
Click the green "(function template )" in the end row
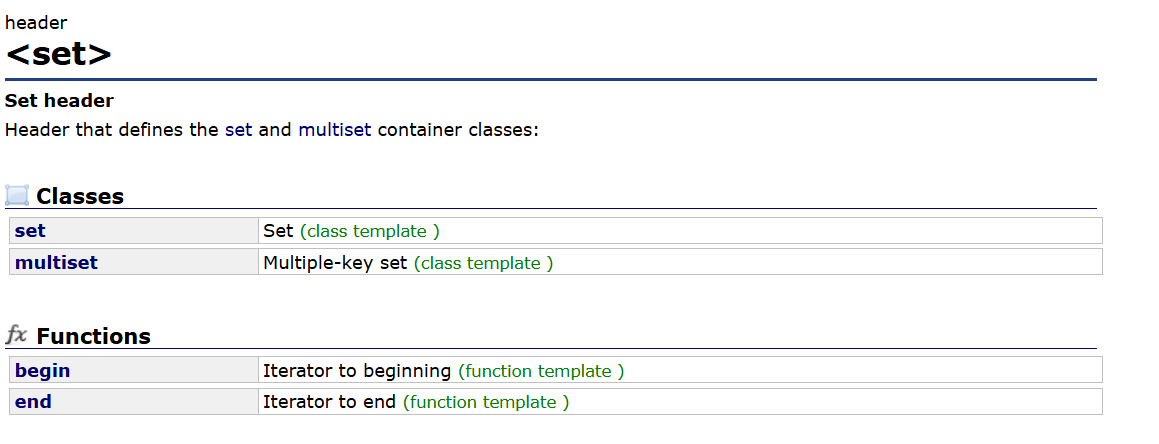[486, 402]
